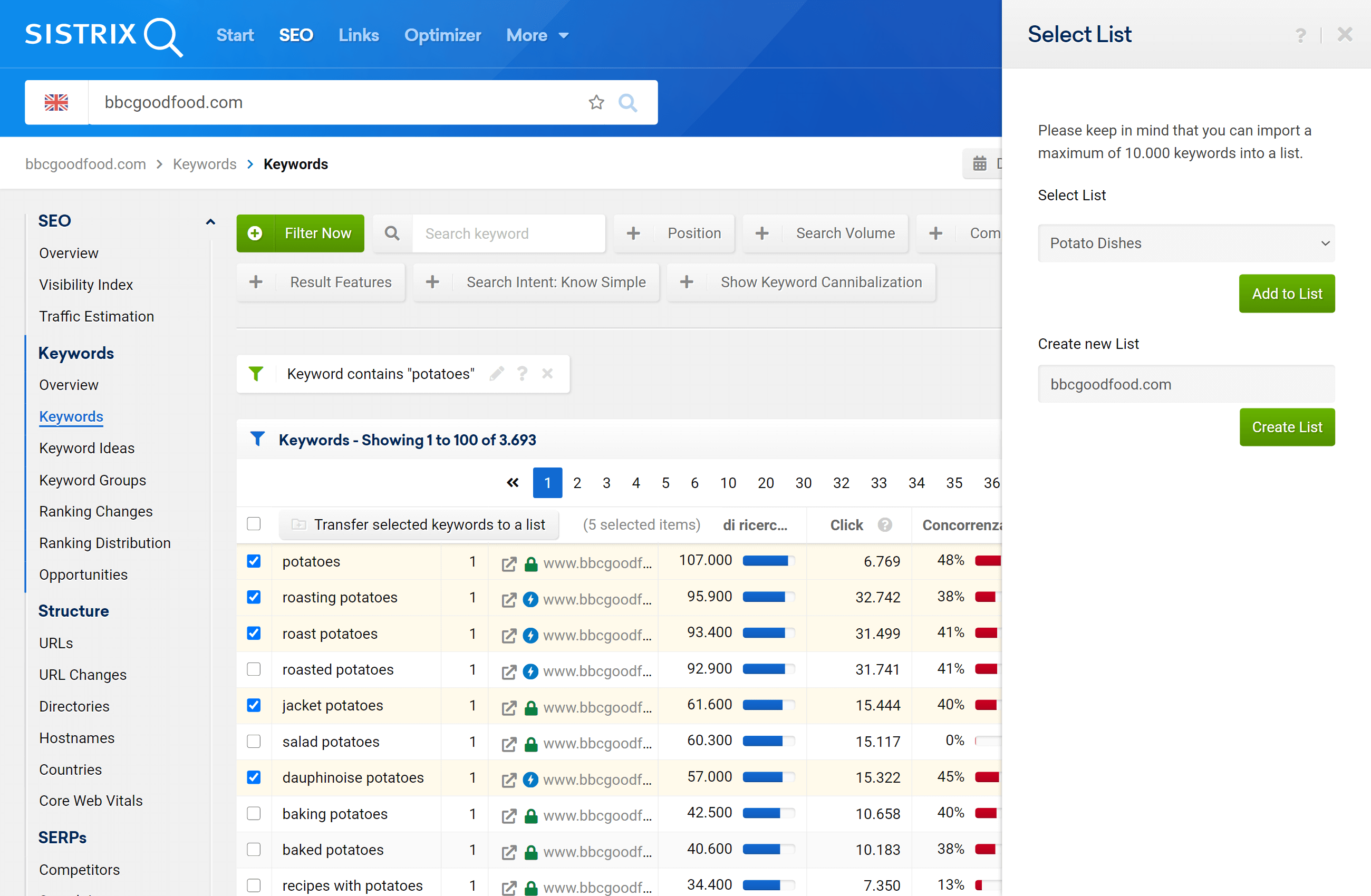The width and height of the screenshot is (1371, 896).
Task: Select Ranking Changes in sidebar
Action: coord(95,511)
